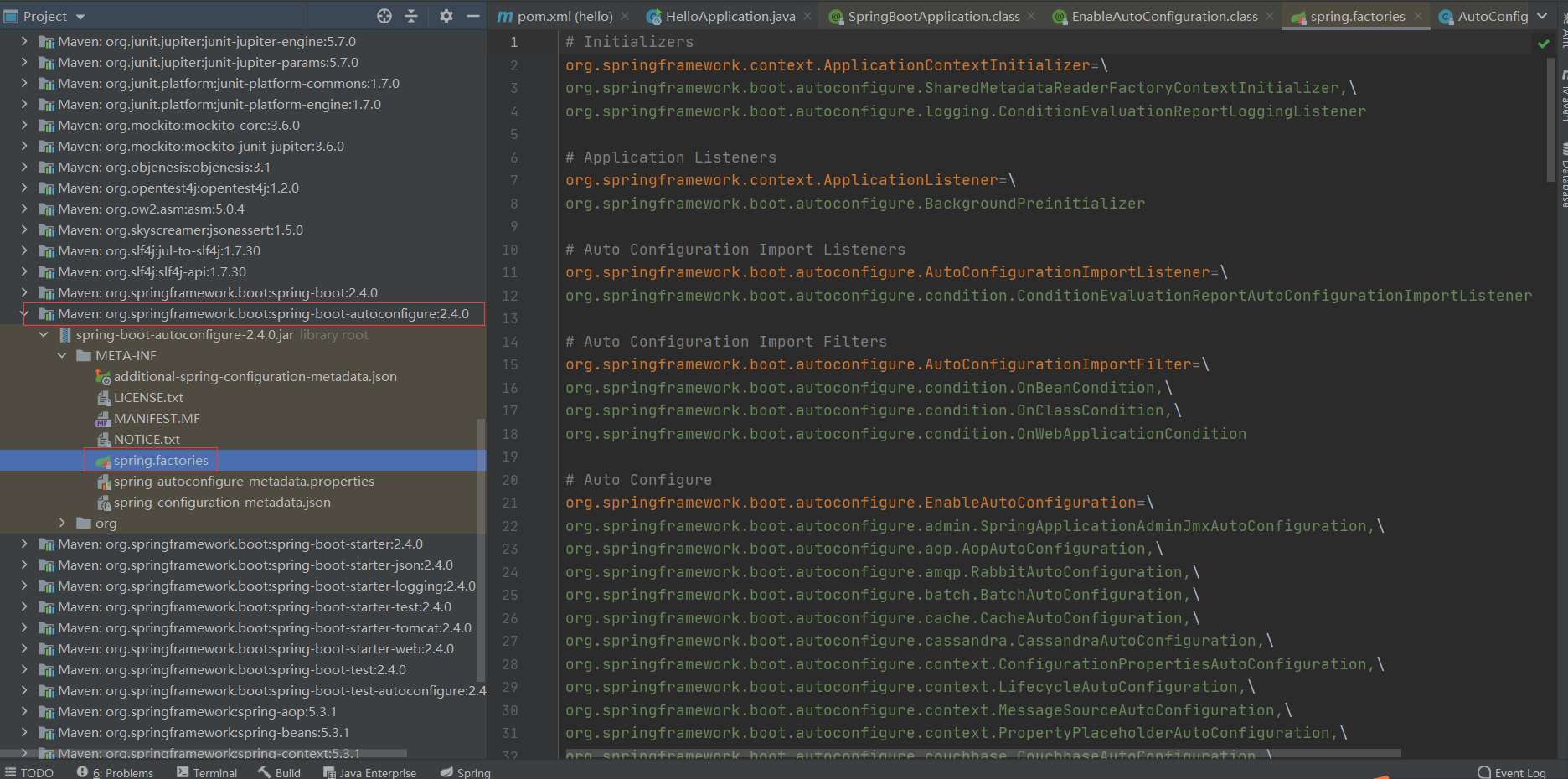Expand Maven org.objenesis:objenesis:3.1 node
This screenshot has height=779, width=1568.
pyautogui.click(x=23, y=167)
